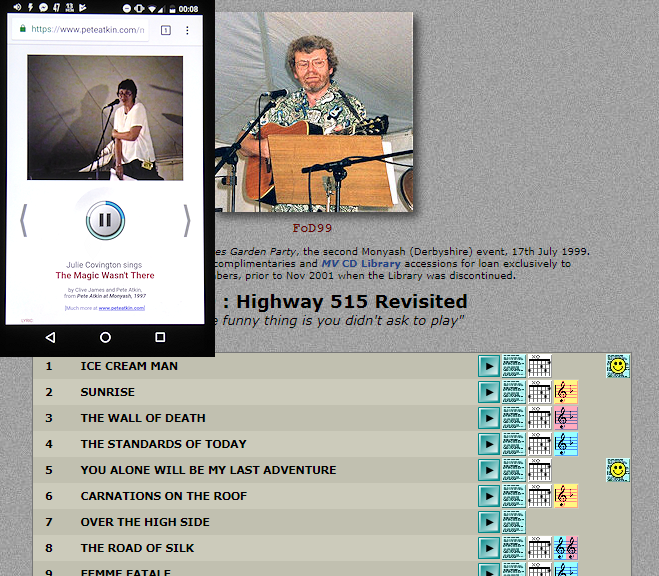Click THE WALL OF DEATH title

(x=143, y=418)
